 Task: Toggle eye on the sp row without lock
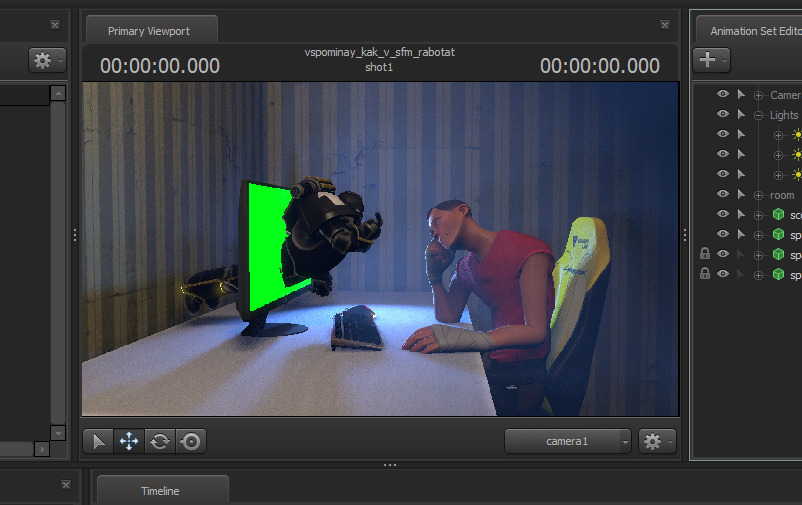[722, 234]
